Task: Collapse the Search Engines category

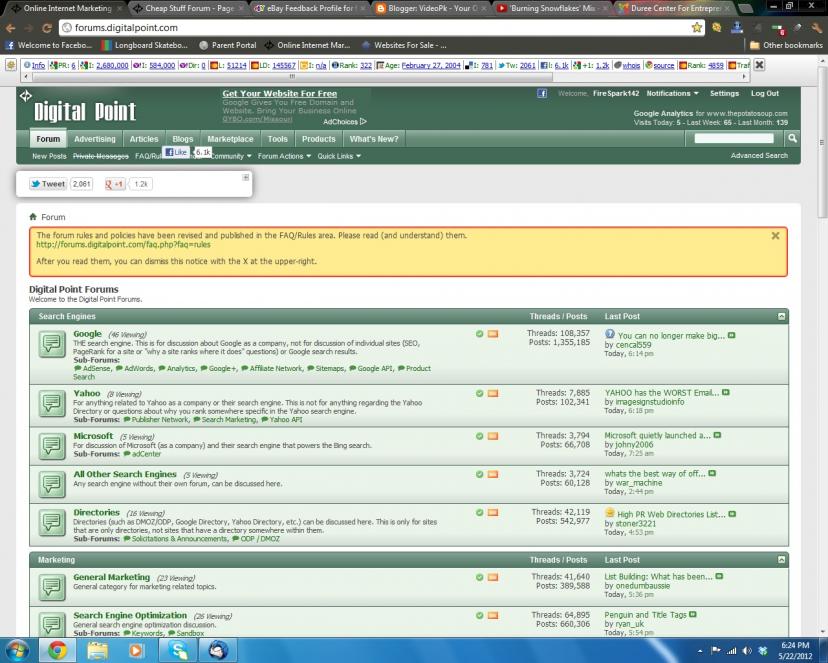Action: tap(782, 317)
